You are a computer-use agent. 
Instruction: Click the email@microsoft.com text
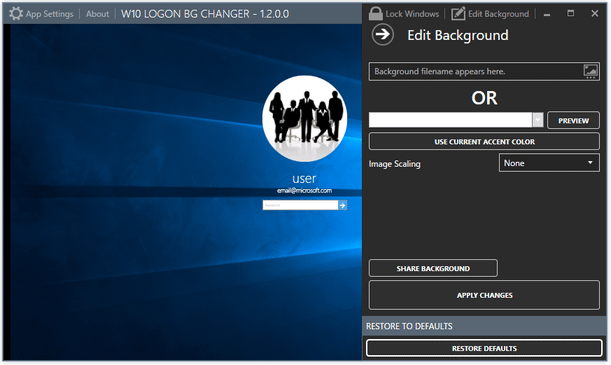point(304,190)
